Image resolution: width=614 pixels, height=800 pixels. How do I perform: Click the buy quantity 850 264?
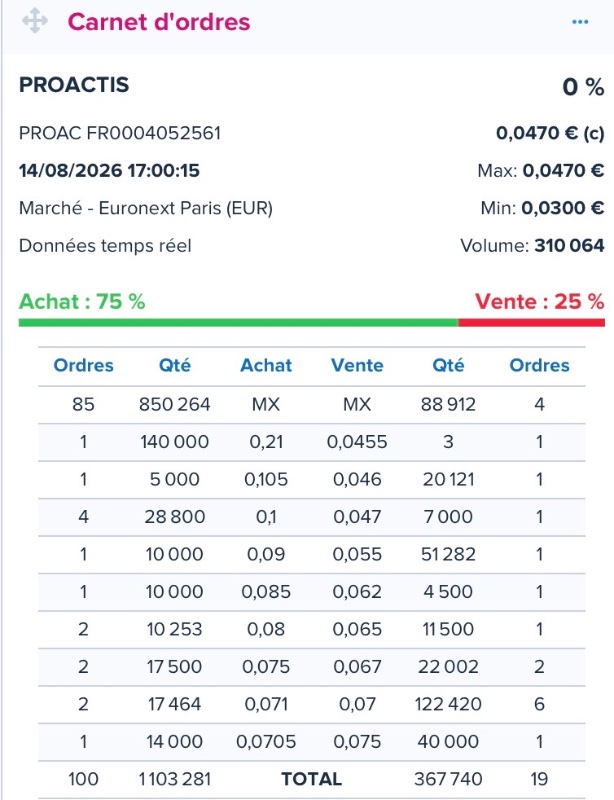175,405
